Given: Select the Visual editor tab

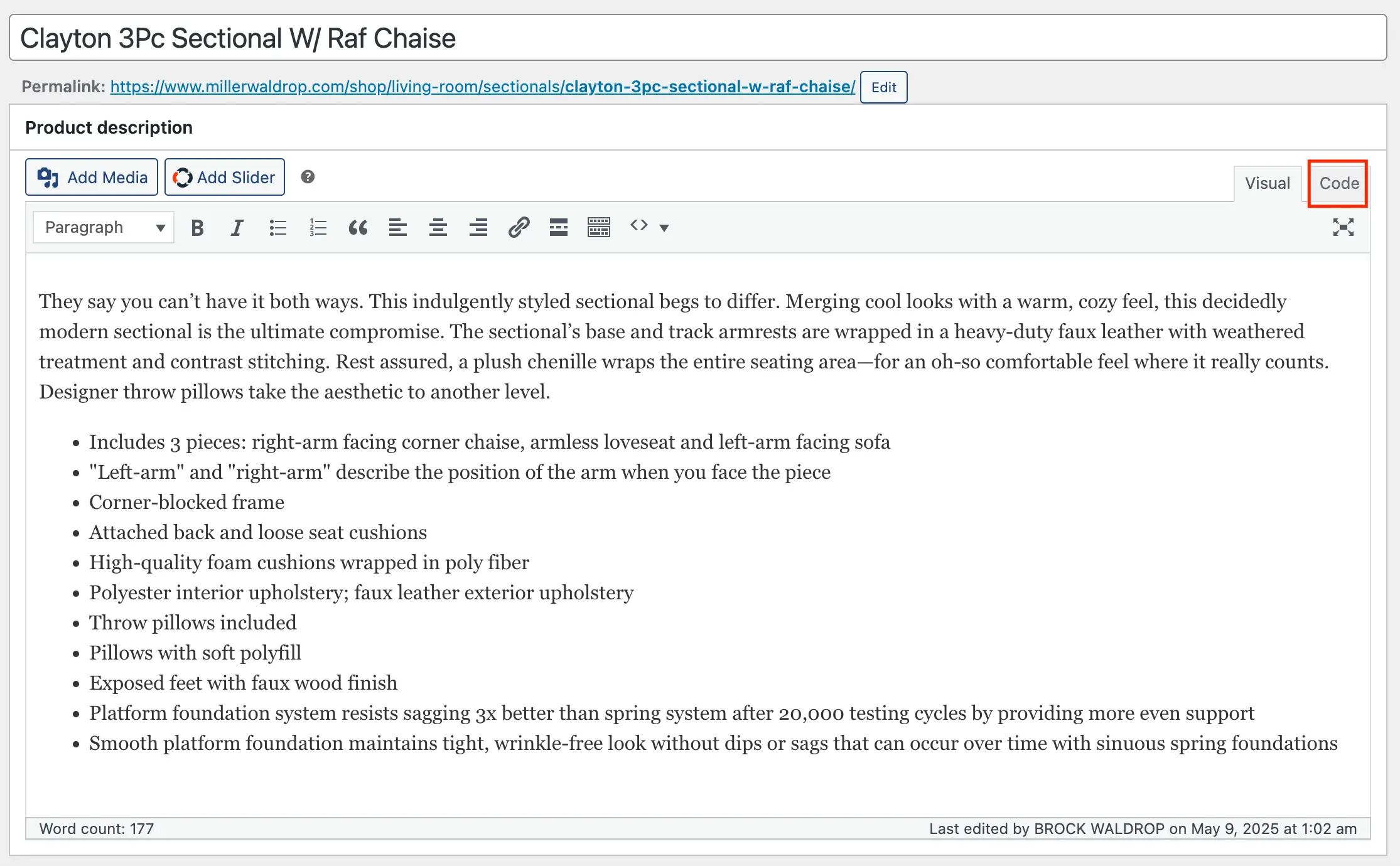Looking at the screenshot, I should tap(1268, 183).
